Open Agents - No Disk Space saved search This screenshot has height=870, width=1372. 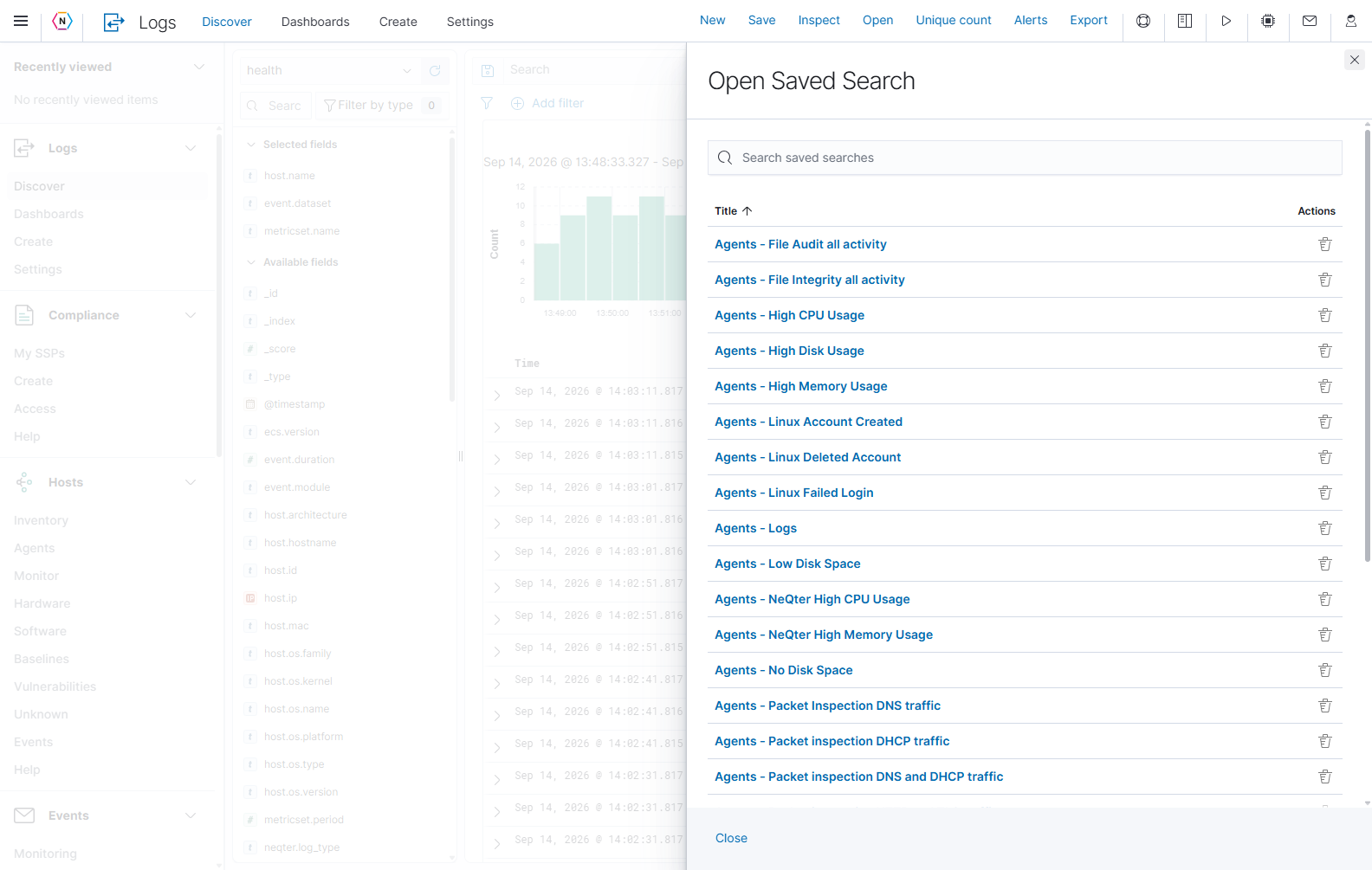pos(784,670)
